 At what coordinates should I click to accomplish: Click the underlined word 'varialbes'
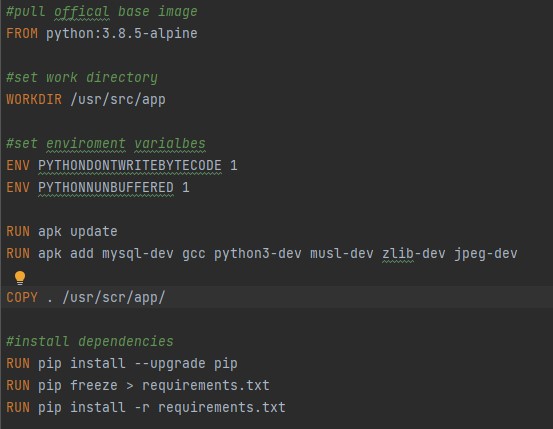[170, 144]
